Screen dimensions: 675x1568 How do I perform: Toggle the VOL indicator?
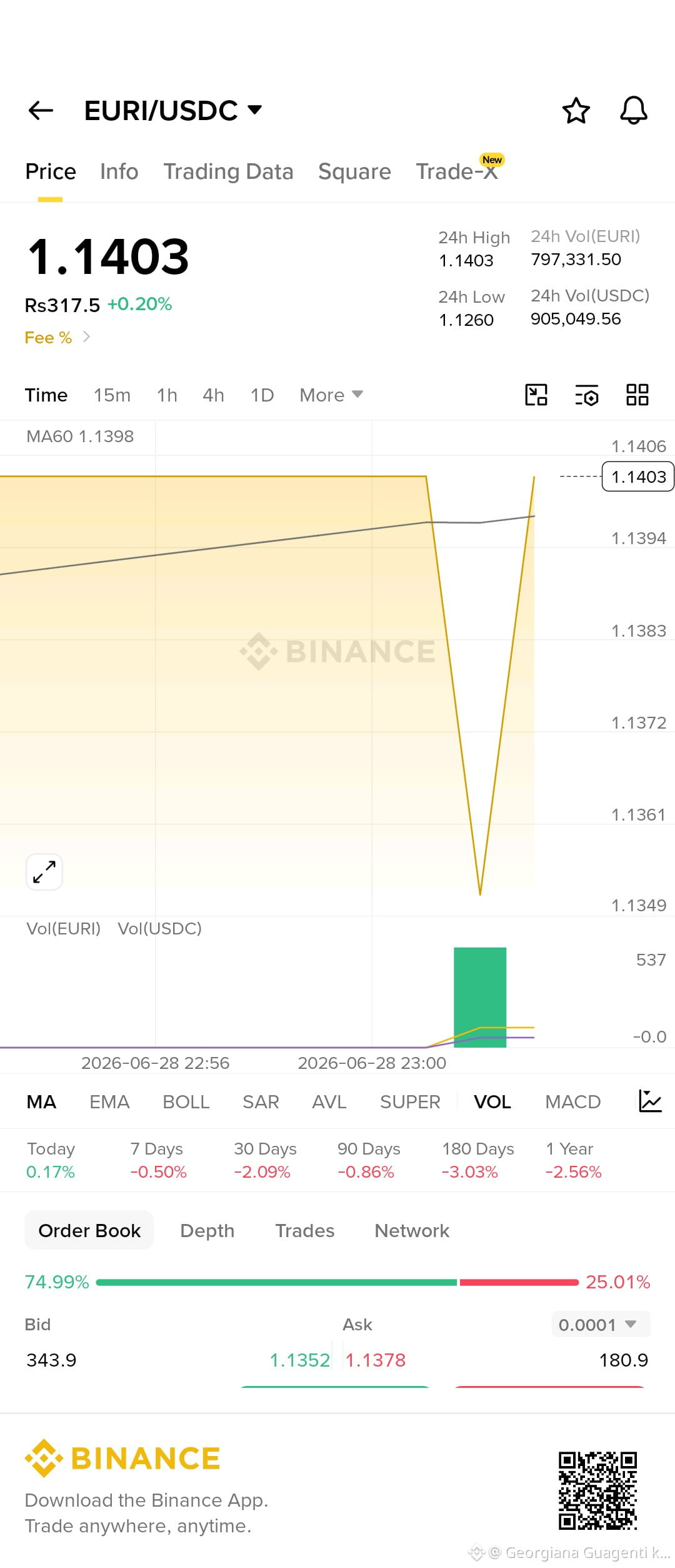[x=492, y=1102]
